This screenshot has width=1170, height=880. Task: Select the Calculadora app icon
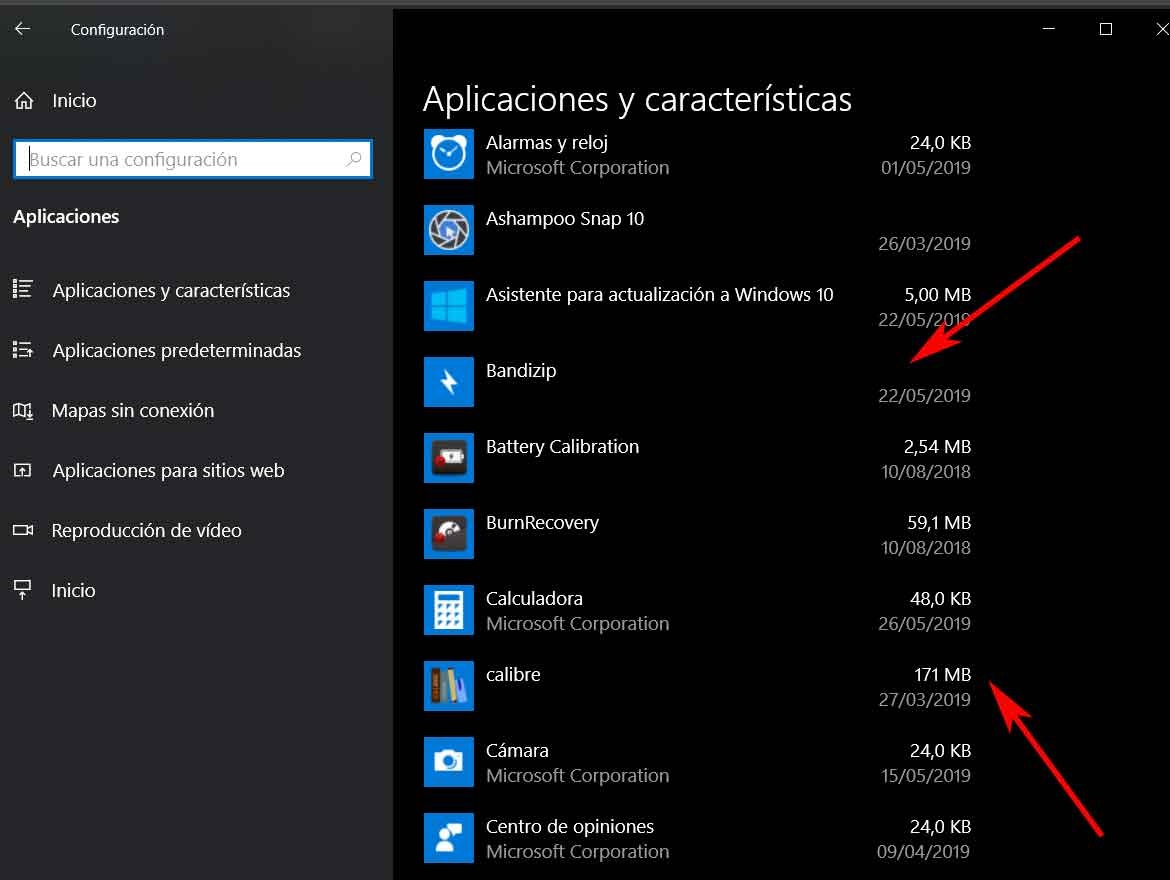(448, 611)
